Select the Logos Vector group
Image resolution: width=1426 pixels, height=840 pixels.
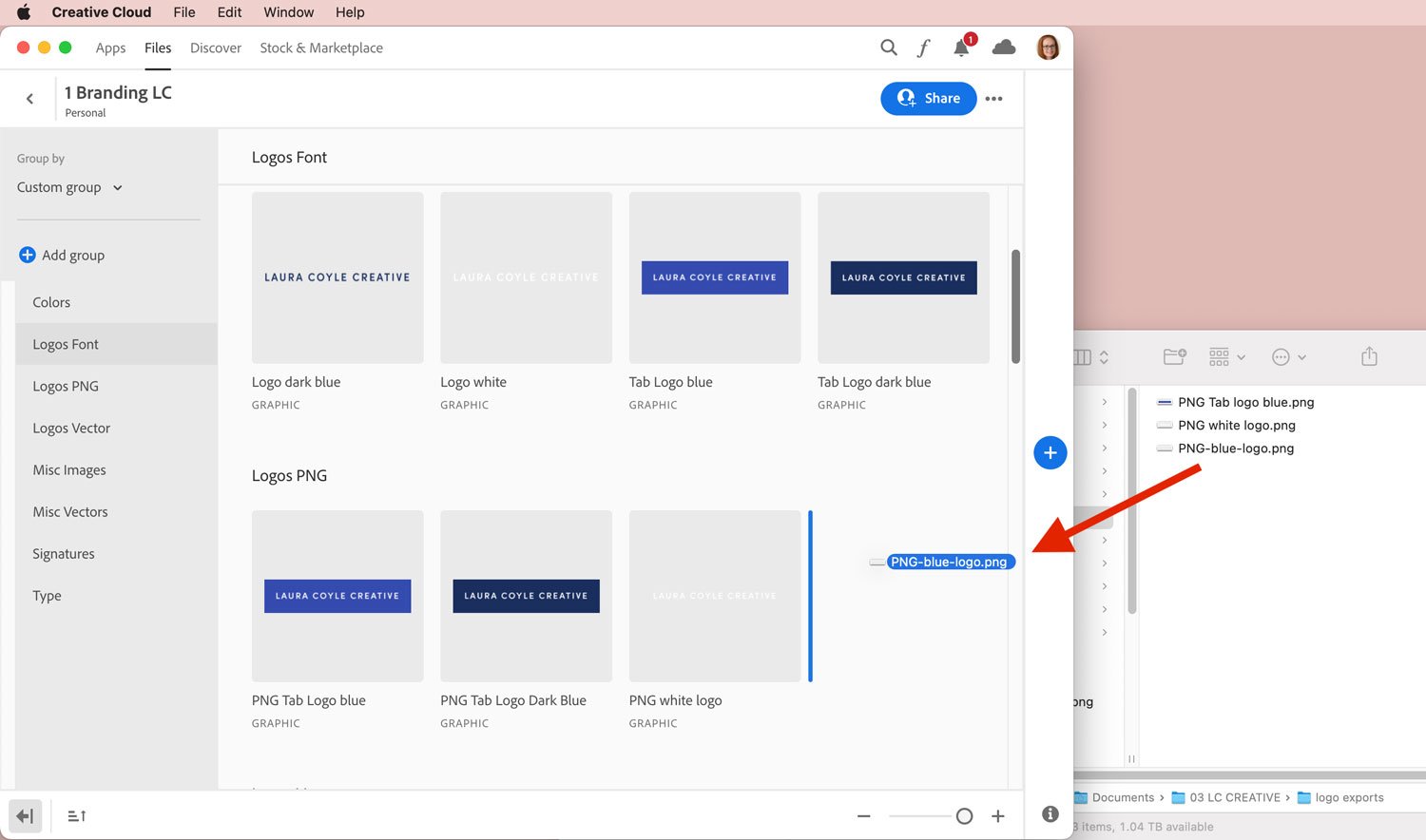click(x=116, y=428)
